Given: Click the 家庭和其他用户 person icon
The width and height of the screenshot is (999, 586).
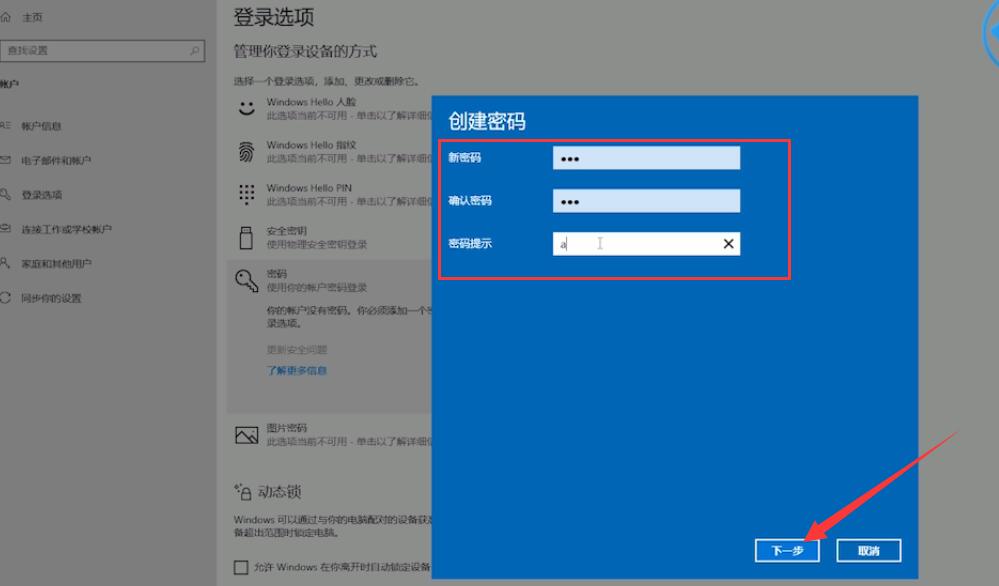Looking at the screenshot, I should point(5,263).
